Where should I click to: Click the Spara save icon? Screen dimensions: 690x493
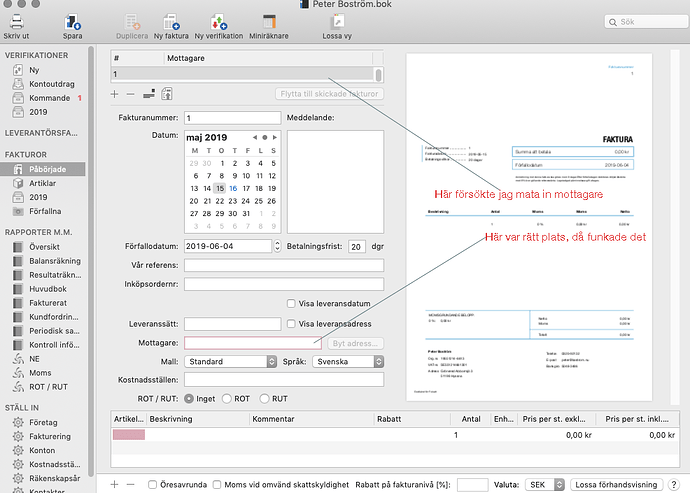coord(72,22)
